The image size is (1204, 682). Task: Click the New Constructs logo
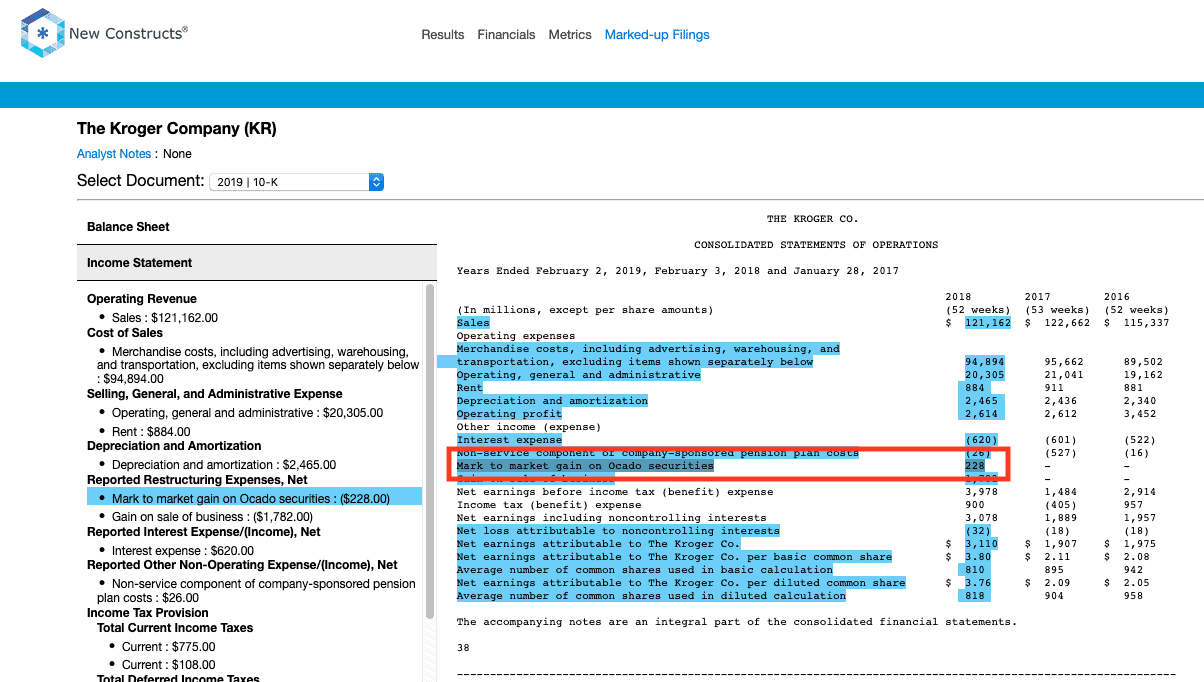click(x=104, y=34)
